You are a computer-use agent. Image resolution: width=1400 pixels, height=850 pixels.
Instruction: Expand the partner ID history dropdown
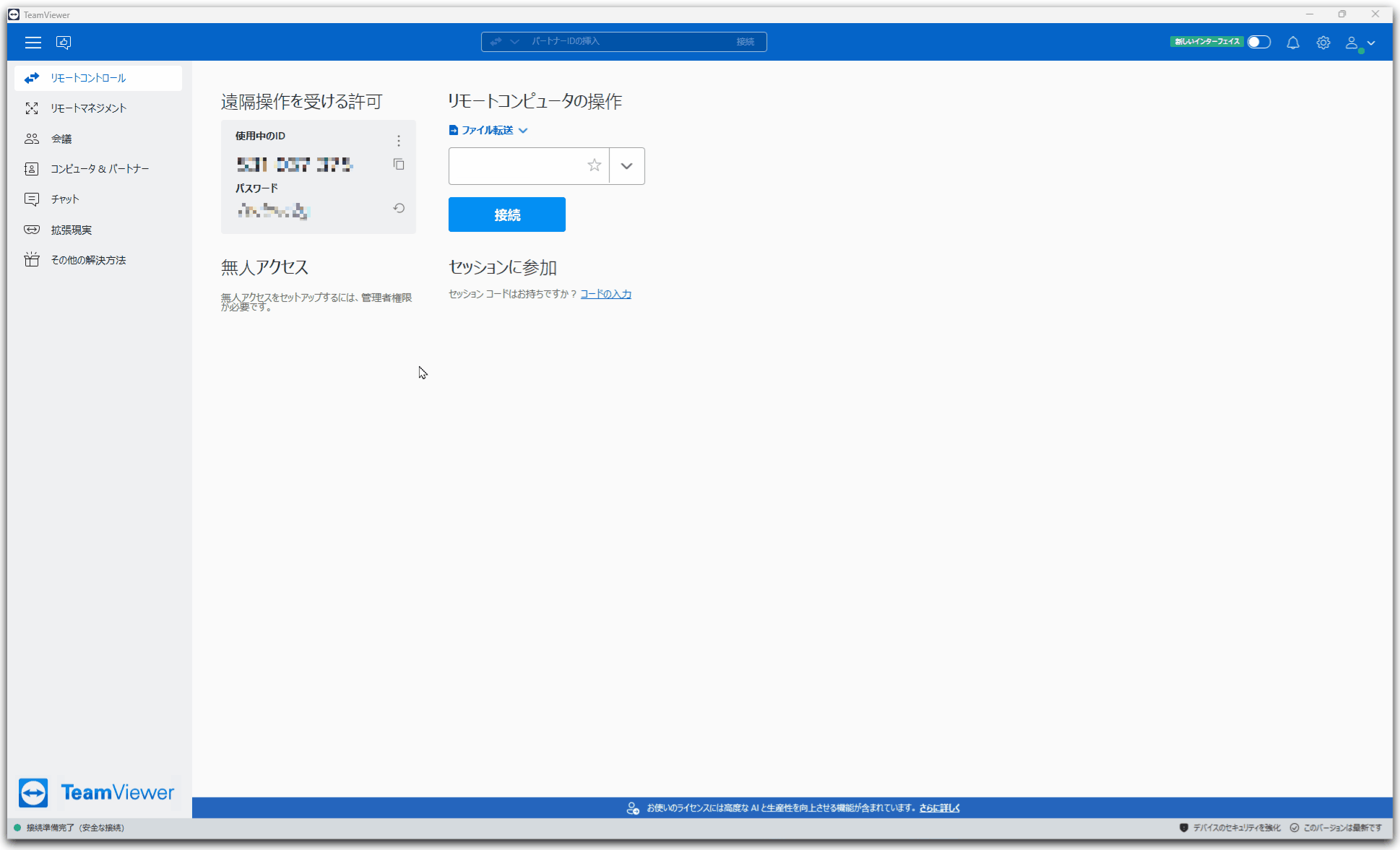(x=626, y=166)
